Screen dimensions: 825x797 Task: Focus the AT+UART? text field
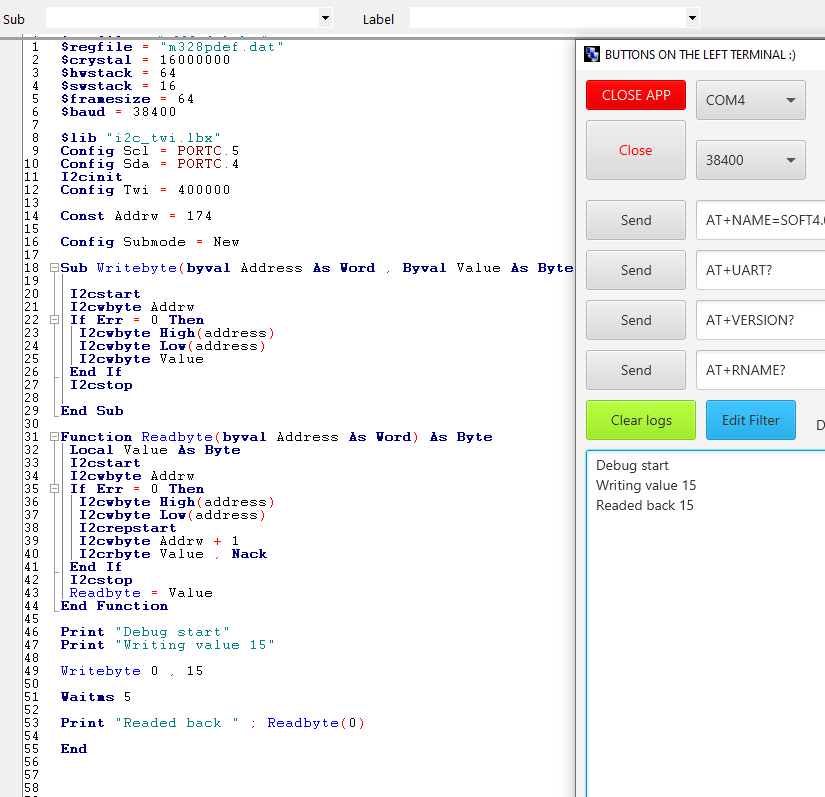pos(762,270)
